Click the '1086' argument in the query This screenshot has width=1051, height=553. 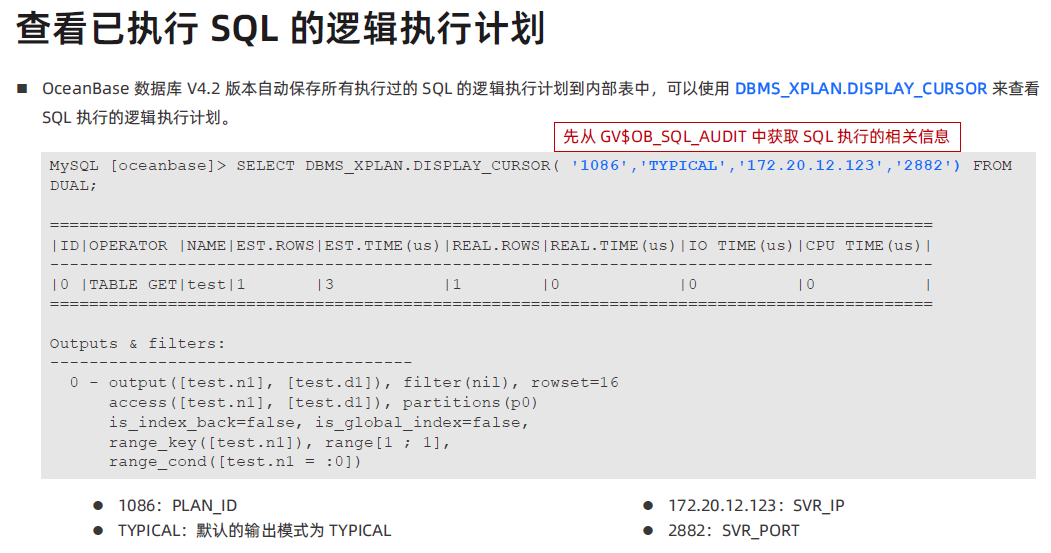click(599, 166)
